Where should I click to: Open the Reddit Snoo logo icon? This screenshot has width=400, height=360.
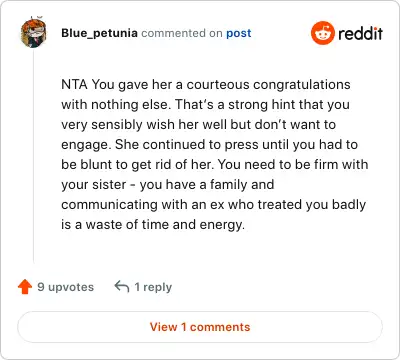pyautogui.click(x=322, y=33)
